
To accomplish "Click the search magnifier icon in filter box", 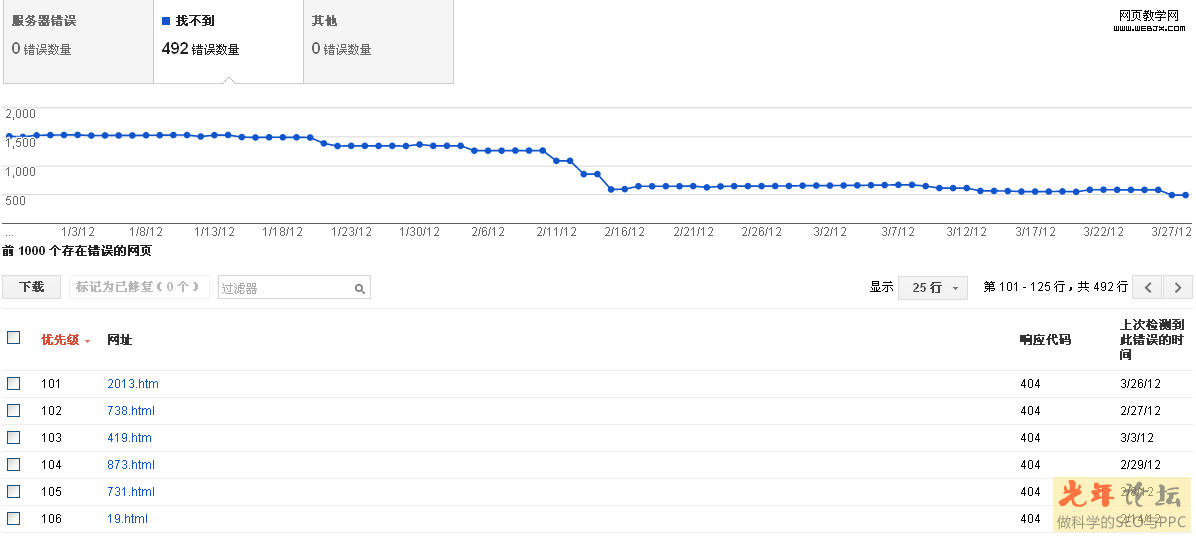I will [360, 288].
